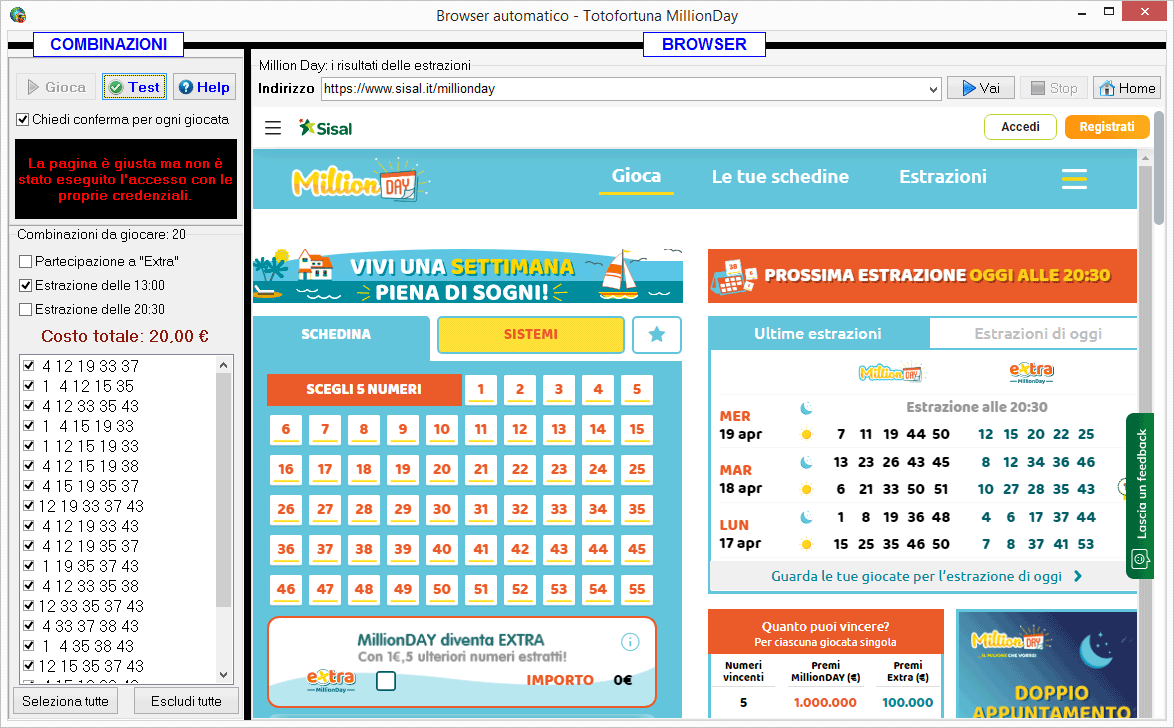
Task: Open the Lascia un feedback panel
Action: 1140,495
